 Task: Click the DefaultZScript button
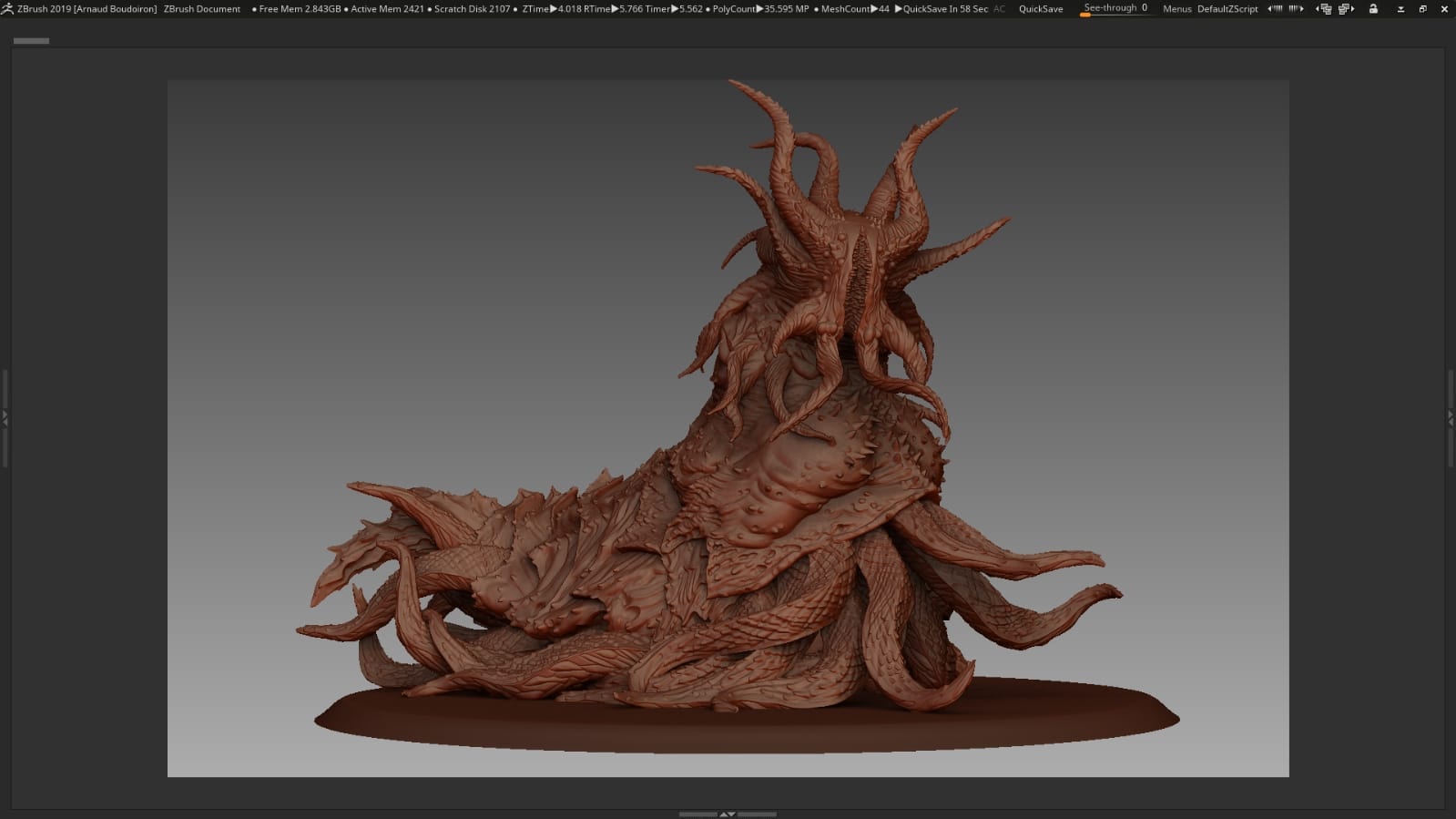1227,8
